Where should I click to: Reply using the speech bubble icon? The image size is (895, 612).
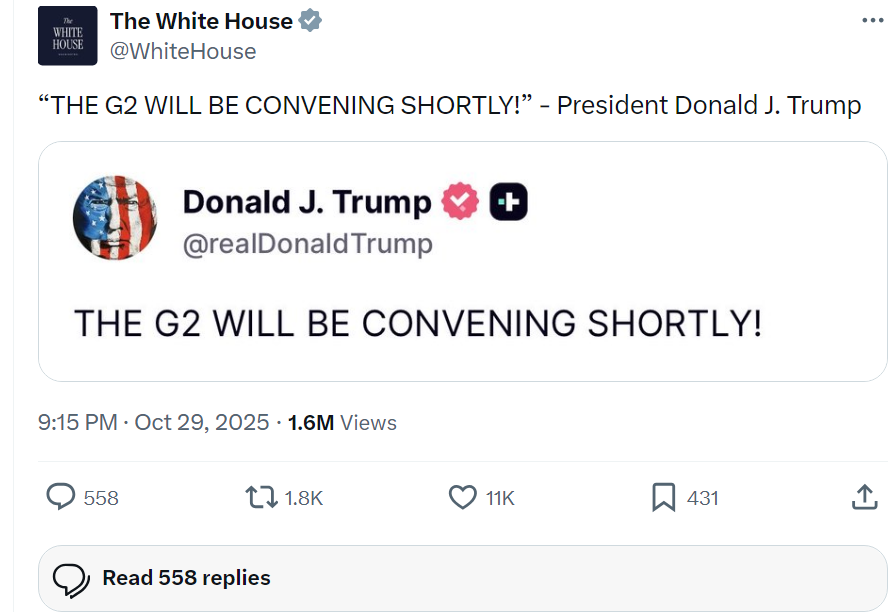(62, 497)
